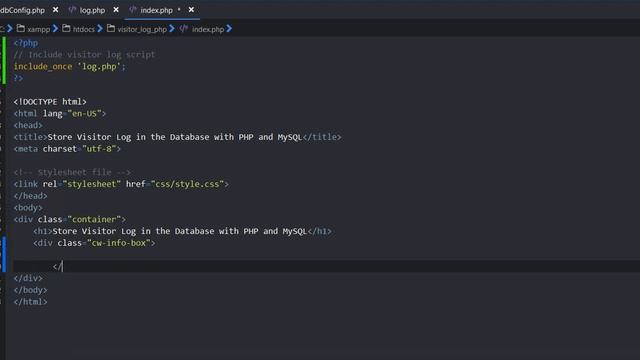Image resolution: width=640 pixels, height=360 pixels.
Task: Click the title tag line
Action: tap(178, 137)
